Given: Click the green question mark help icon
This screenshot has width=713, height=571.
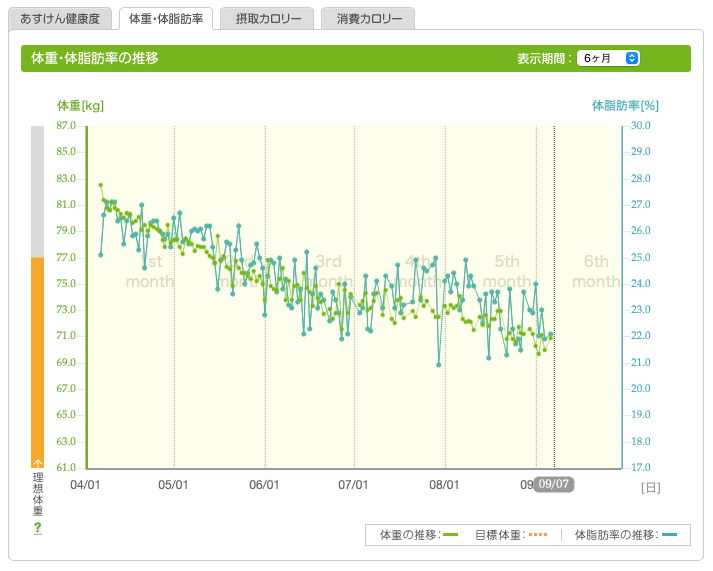Looking at the screenshot, I should pyautogui.click(x=38, y=527).
